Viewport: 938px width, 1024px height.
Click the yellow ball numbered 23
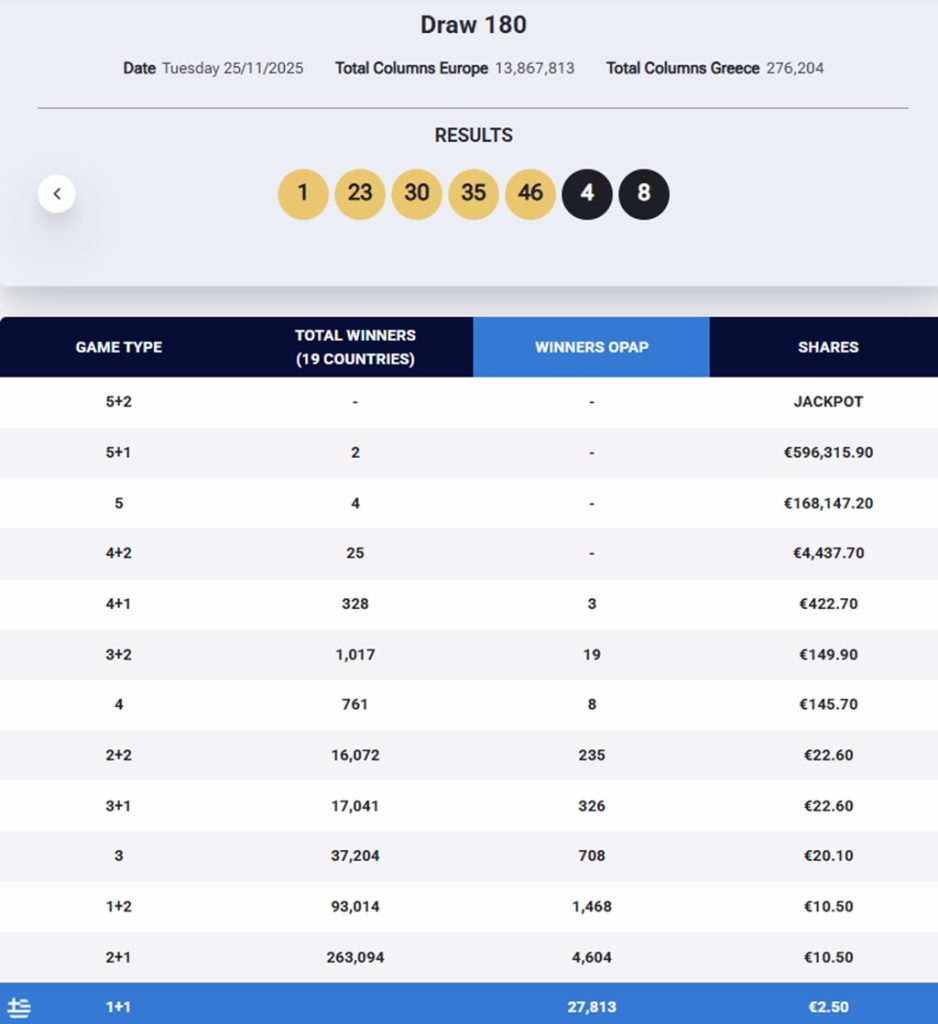(x=360, y=194)
